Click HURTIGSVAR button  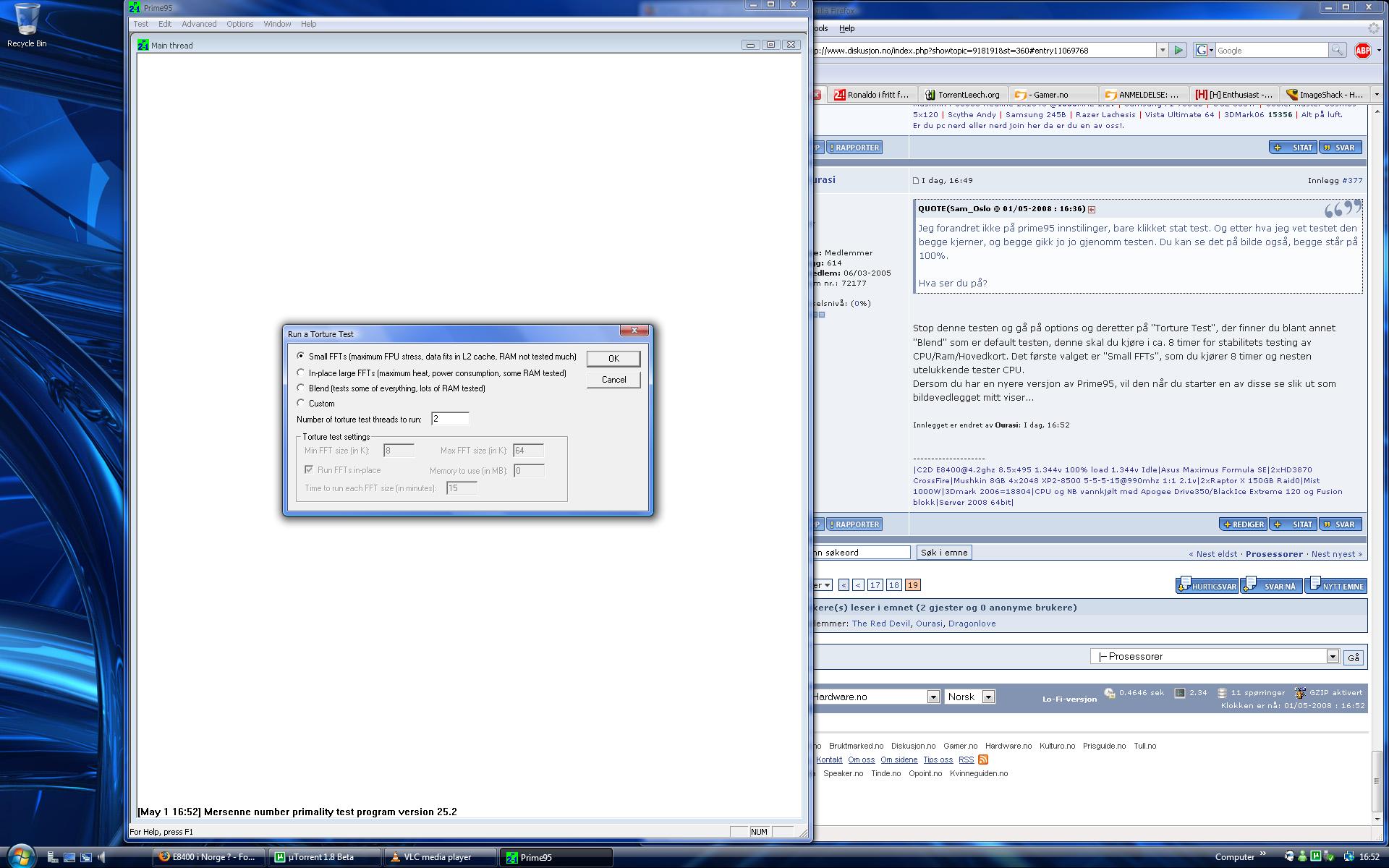pos(1207,585)
